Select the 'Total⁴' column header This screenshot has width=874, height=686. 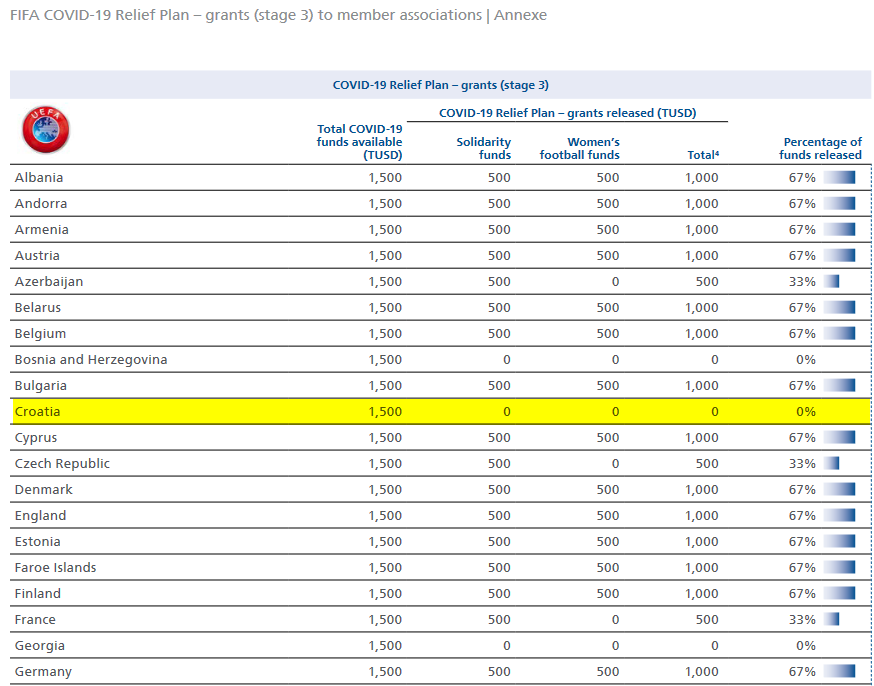pyautogui.click(x=703, y=155)
